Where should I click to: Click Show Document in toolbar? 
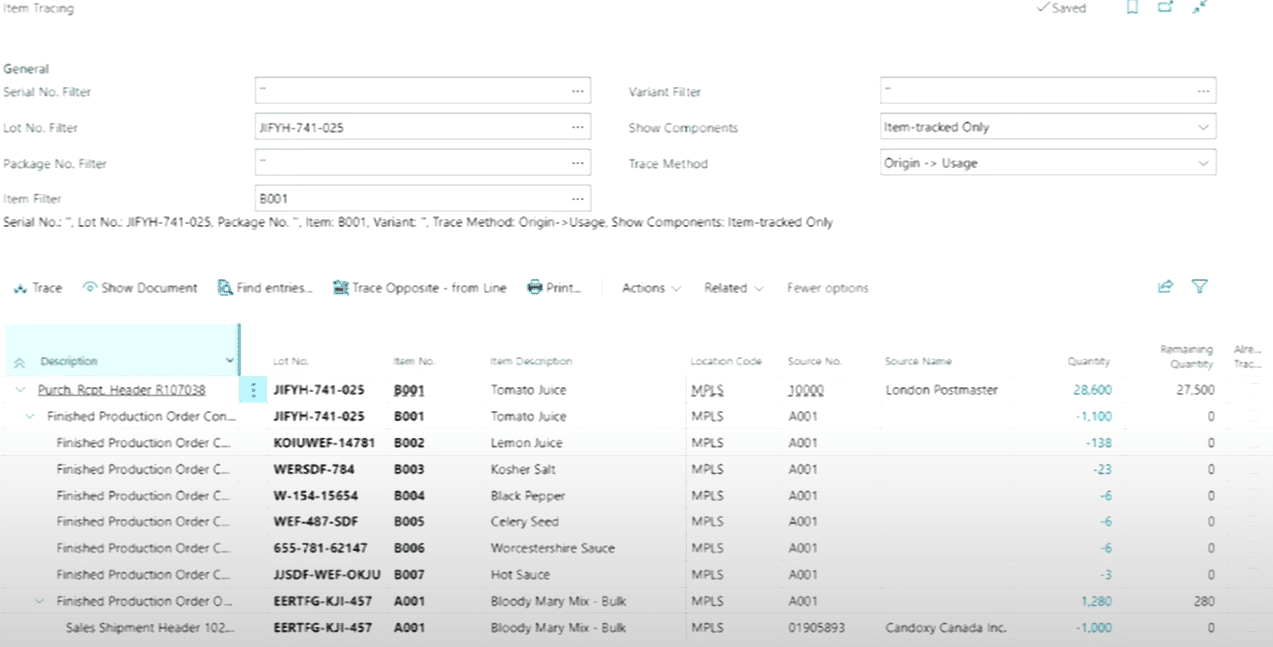[x=140, y=288]
